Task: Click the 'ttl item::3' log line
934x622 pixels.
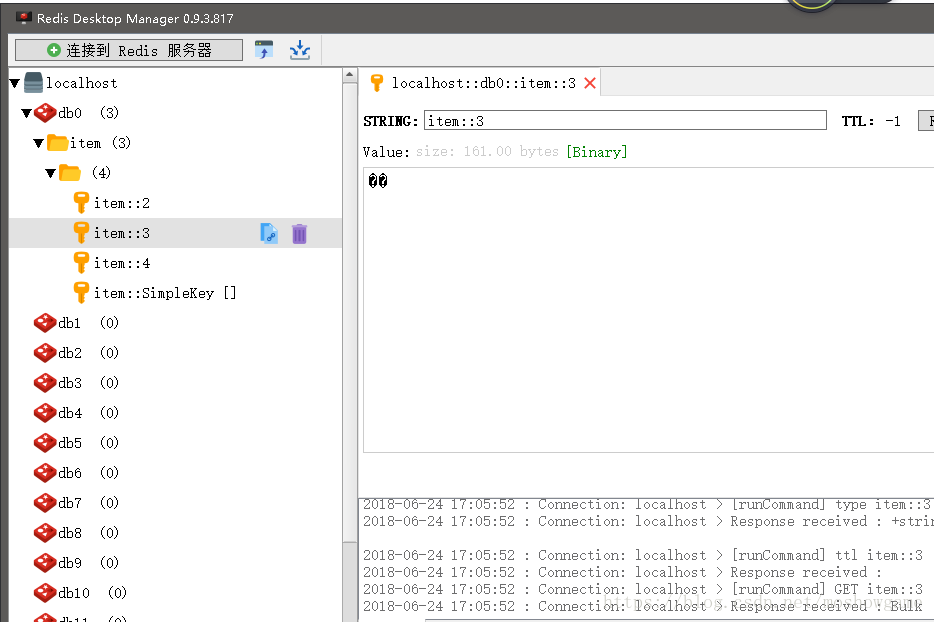Action: point(643,555)
